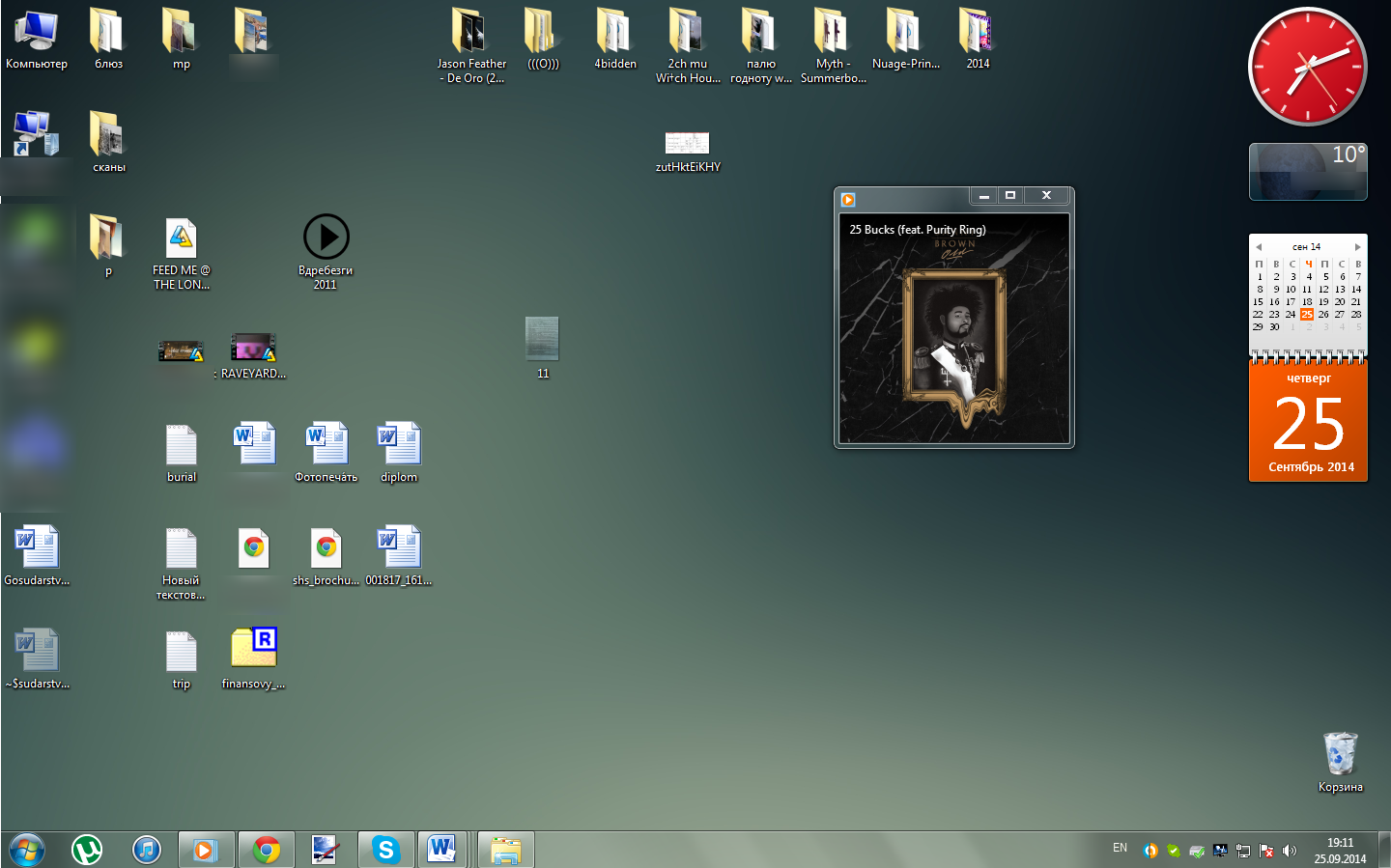Select the Корзина recycle bin

[x=1340, y=755]
